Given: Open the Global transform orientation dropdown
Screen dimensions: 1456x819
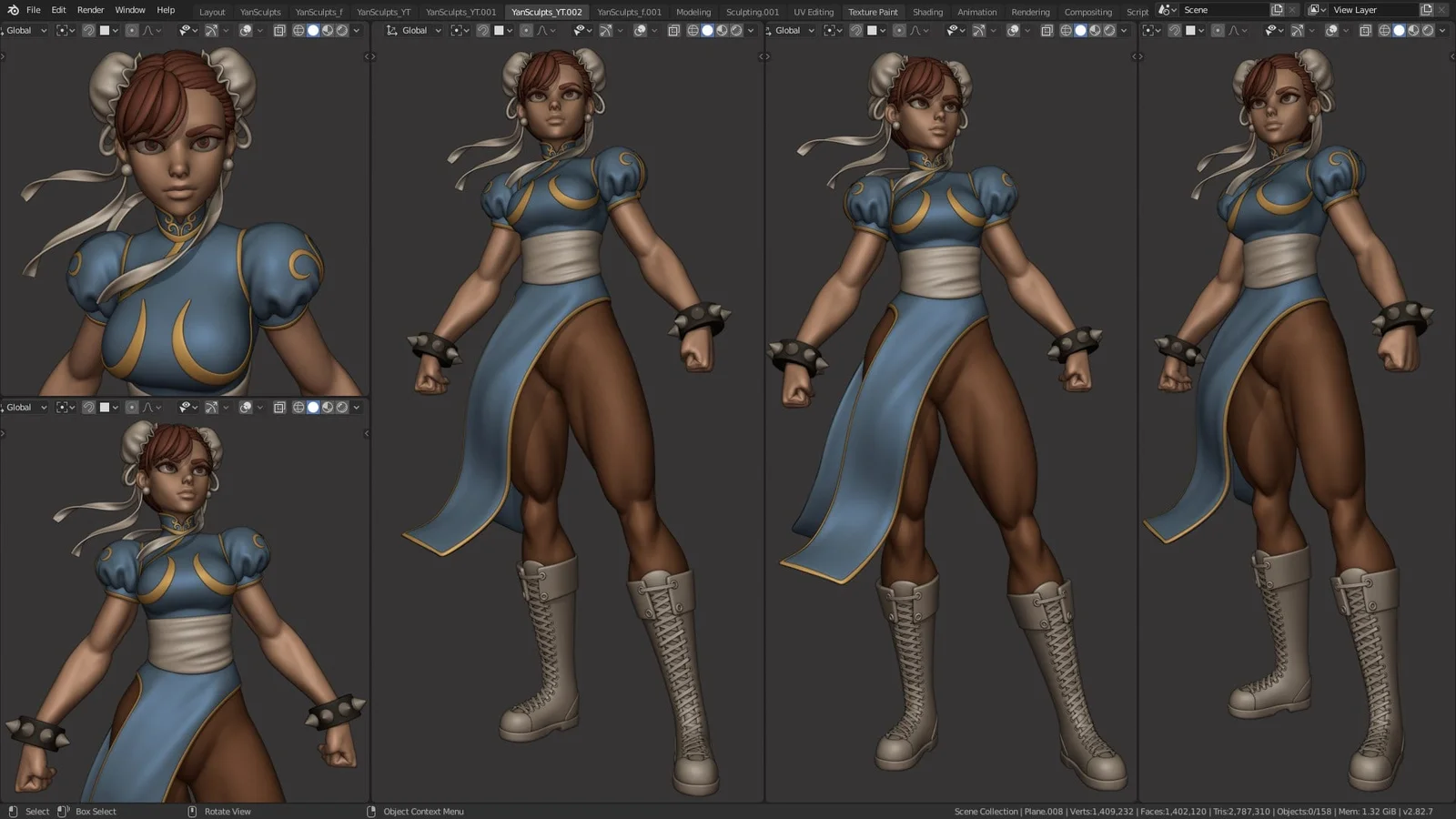Looking at the screenshot, I should [23, 30].
